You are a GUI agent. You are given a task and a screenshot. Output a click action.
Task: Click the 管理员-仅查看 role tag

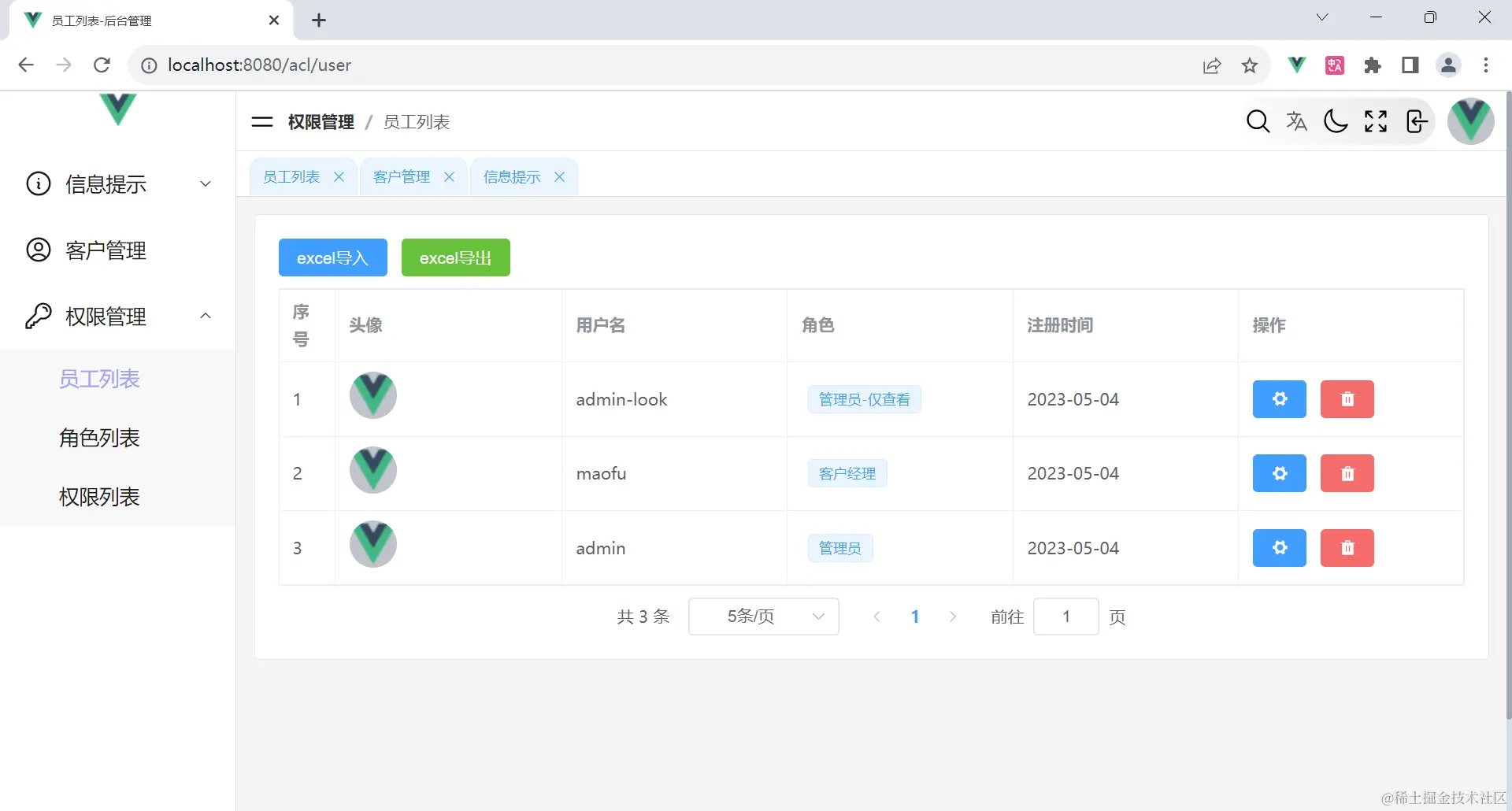click(x=864, y=399)
